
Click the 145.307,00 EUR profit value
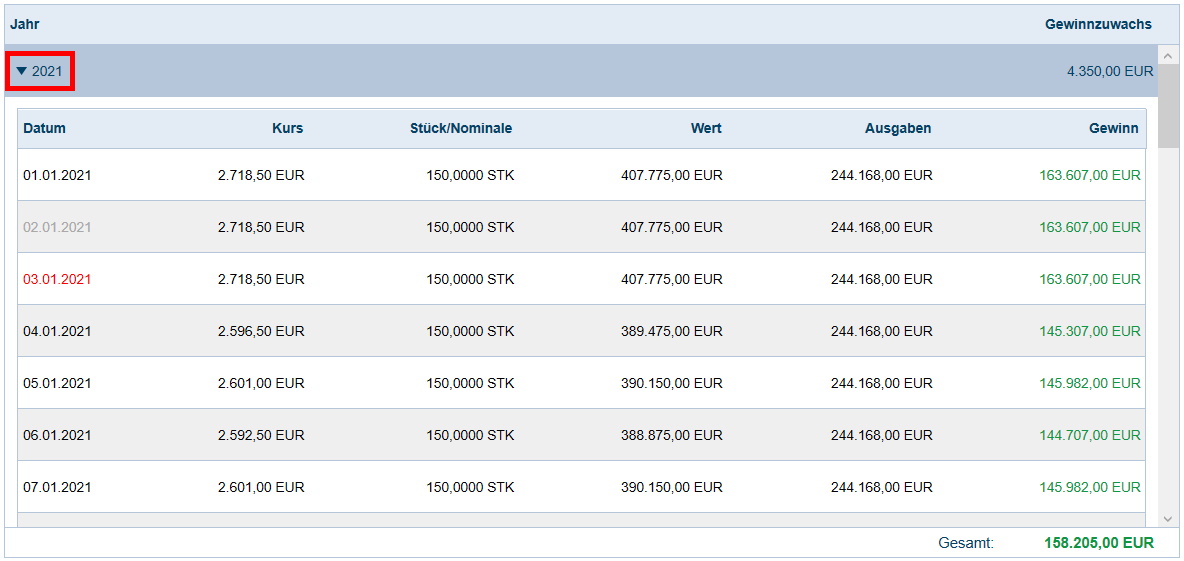pos(1089,331)
